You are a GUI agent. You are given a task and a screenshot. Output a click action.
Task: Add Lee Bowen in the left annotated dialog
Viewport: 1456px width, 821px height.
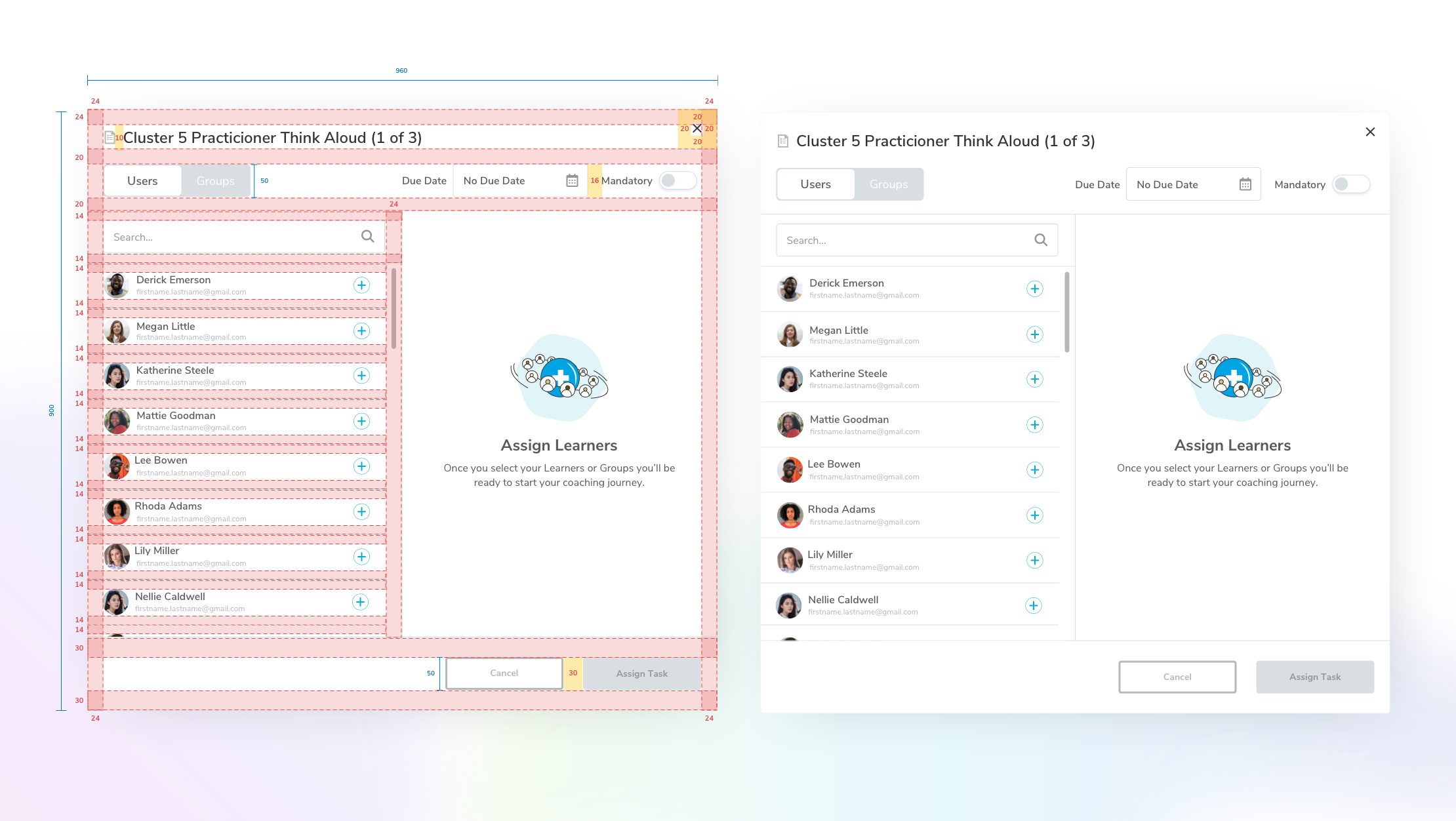[x=361, y=466]
